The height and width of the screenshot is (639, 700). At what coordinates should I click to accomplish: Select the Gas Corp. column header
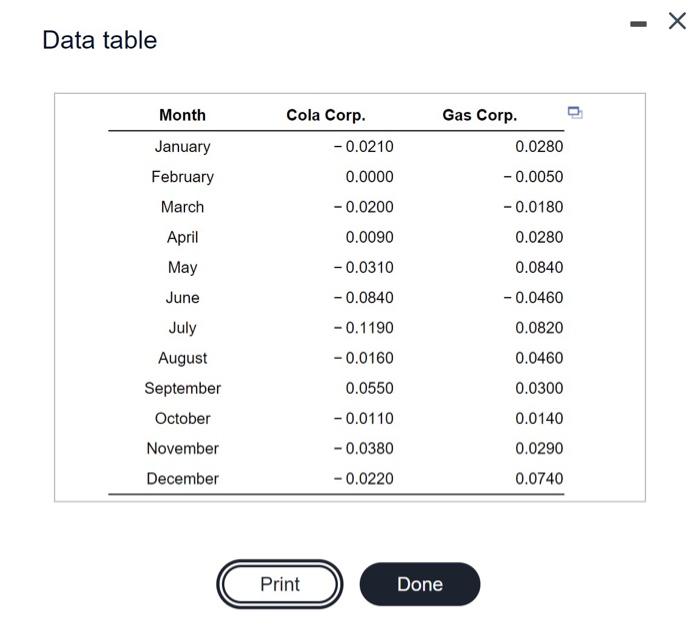coord(480,115)
